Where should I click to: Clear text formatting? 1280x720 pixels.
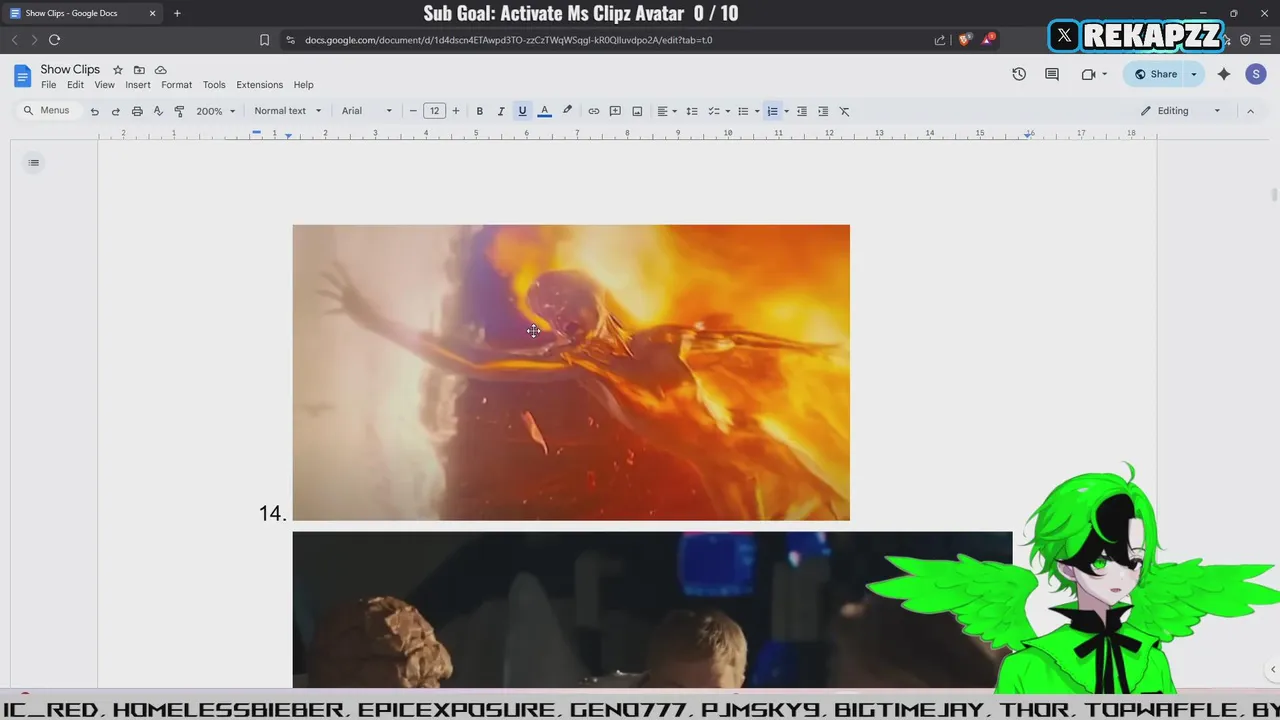tap(844, 111)
